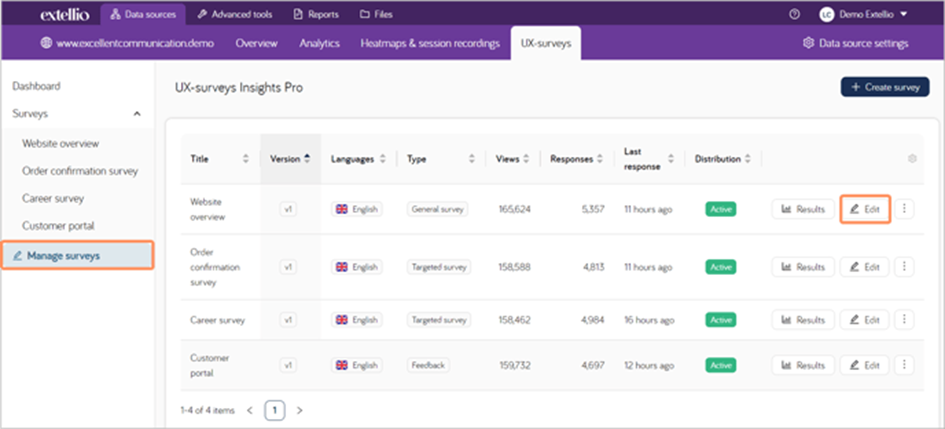This screenshot has height=429, width=945.
Task: Open more options for Website overview row
Action: tap(904, 209)
